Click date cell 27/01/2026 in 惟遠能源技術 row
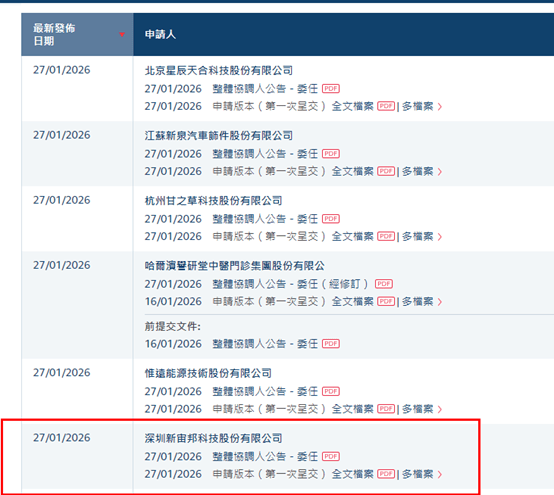 click(x=62, y=372)
